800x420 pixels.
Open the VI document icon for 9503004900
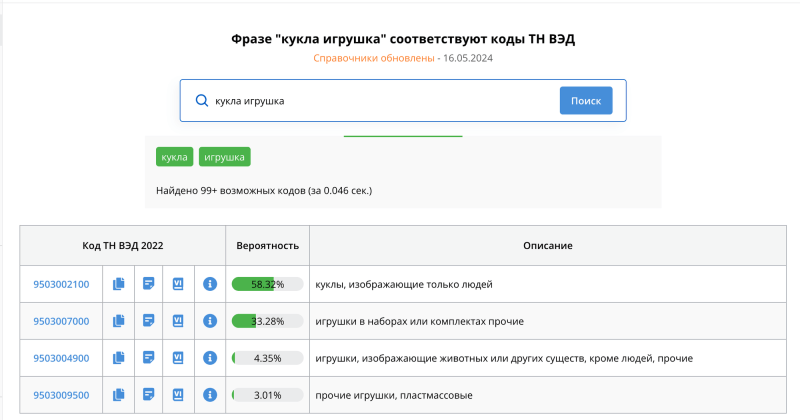(178, 358)
